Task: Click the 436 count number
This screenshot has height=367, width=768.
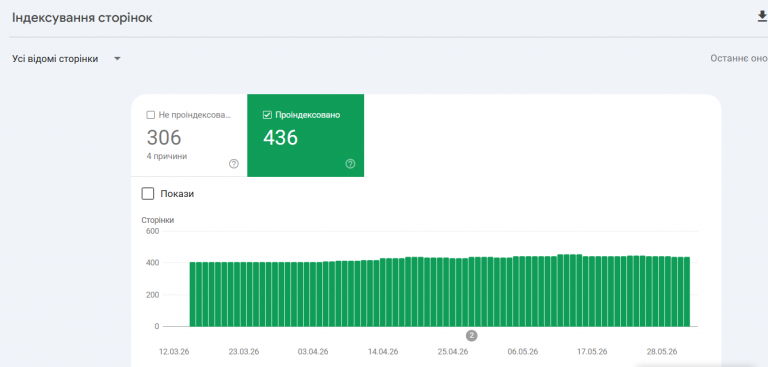Action: [280, 138]
